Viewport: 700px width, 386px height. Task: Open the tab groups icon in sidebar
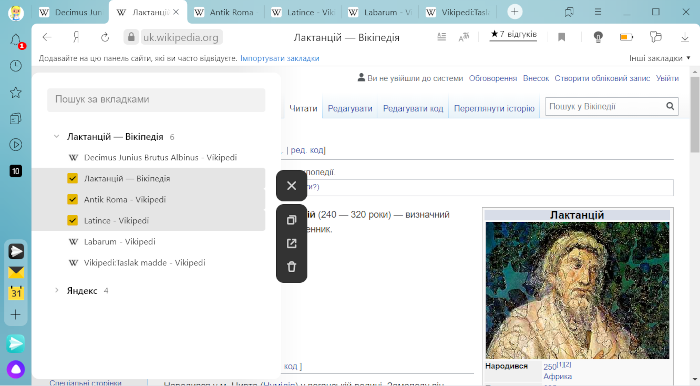(x=16, y=119)
